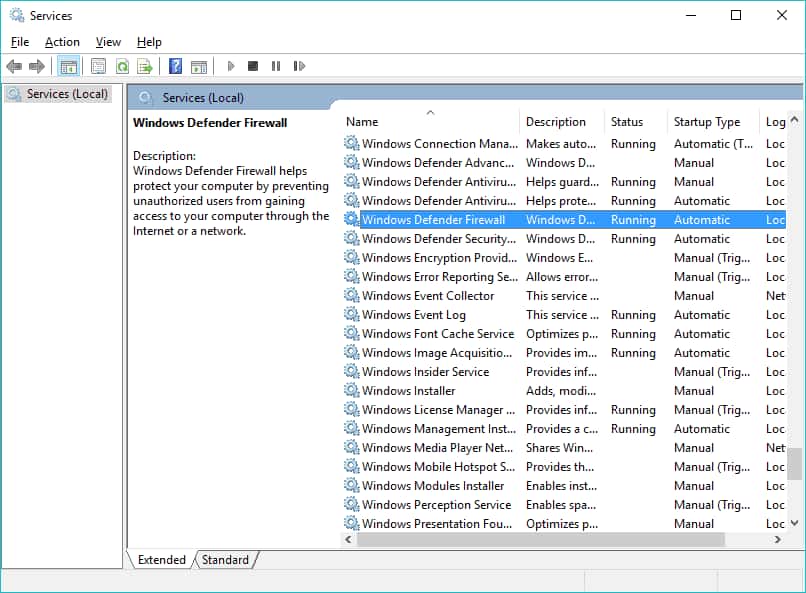Viewport: 806px width, 593px height.
Task: Open the Action menu
Action: [x=62, y=42]
